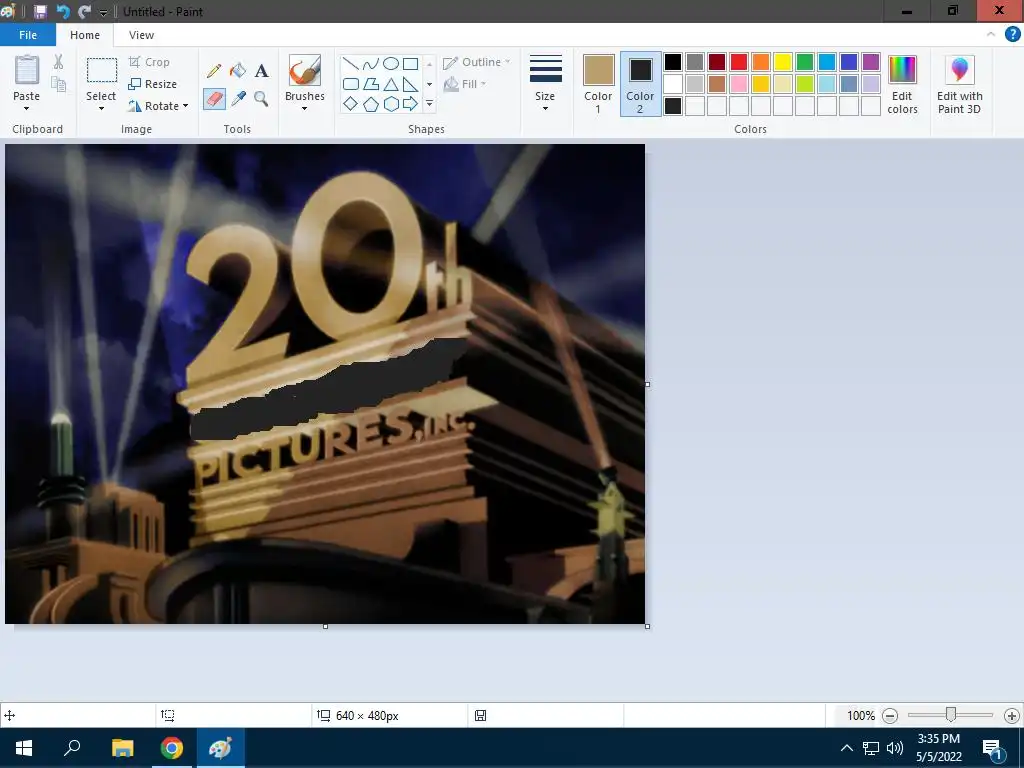The image size is (1024, 768).
Task: Choose the Rounded rectangle shape
Action: [351, 84]
